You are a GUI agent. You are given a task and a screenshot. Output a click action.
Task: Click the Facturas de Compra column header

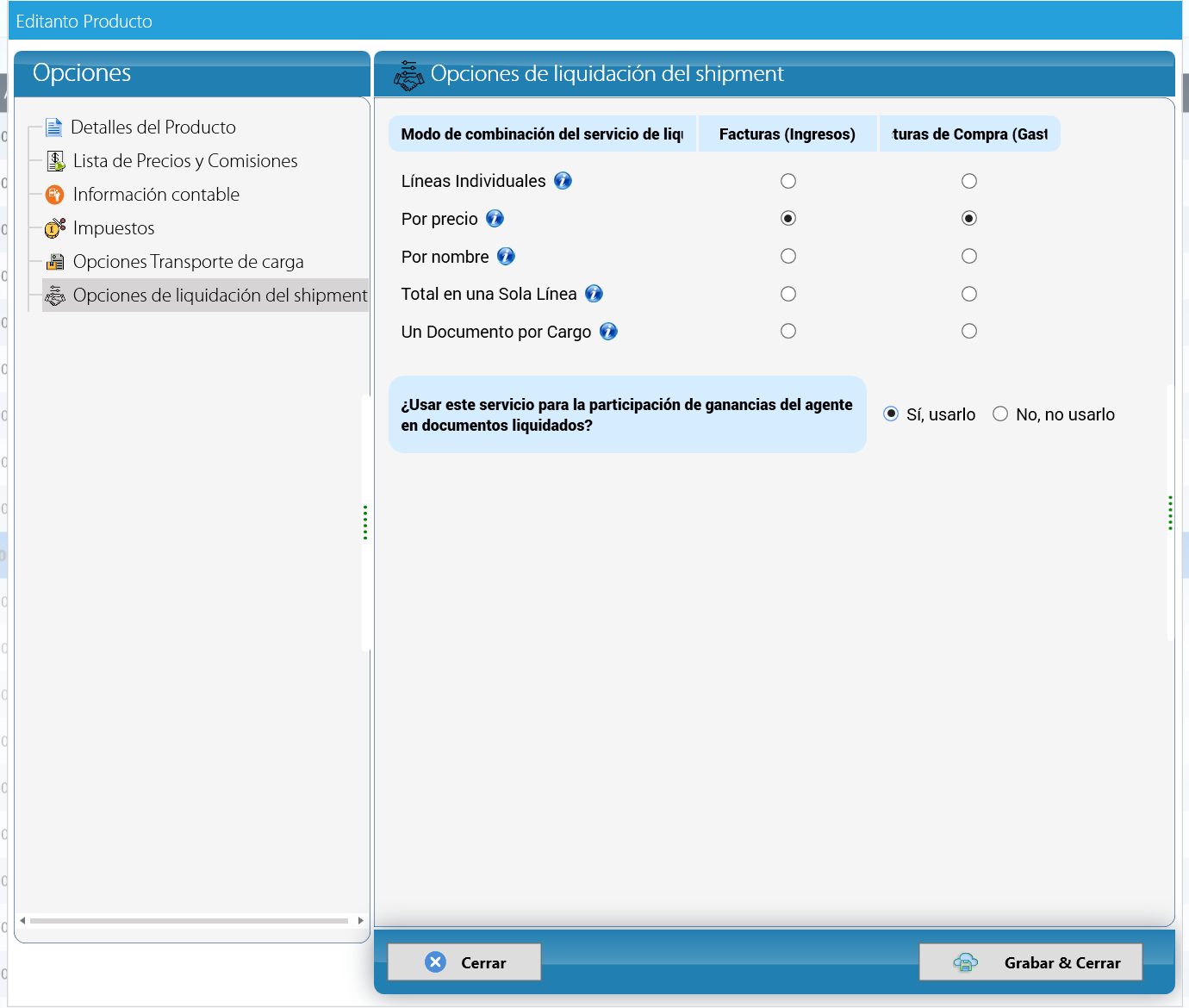click(x=970, y=134)
